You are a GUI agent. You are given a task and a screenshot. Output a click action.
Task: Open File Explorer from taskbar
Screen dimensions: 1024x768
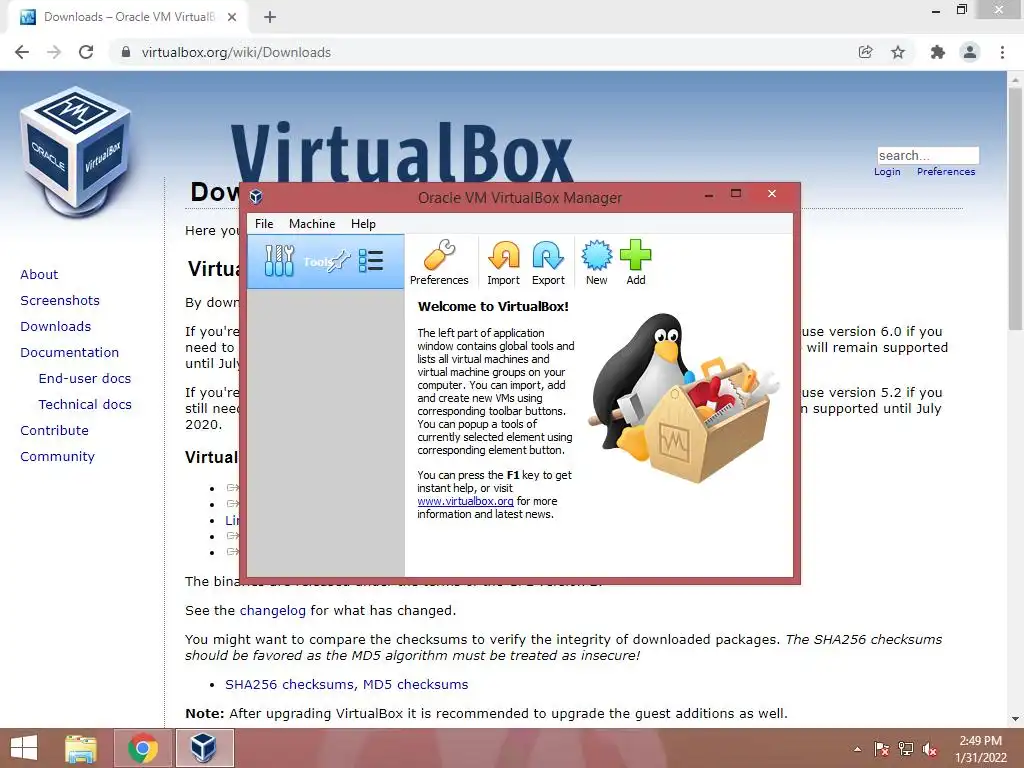coord(81,748)
